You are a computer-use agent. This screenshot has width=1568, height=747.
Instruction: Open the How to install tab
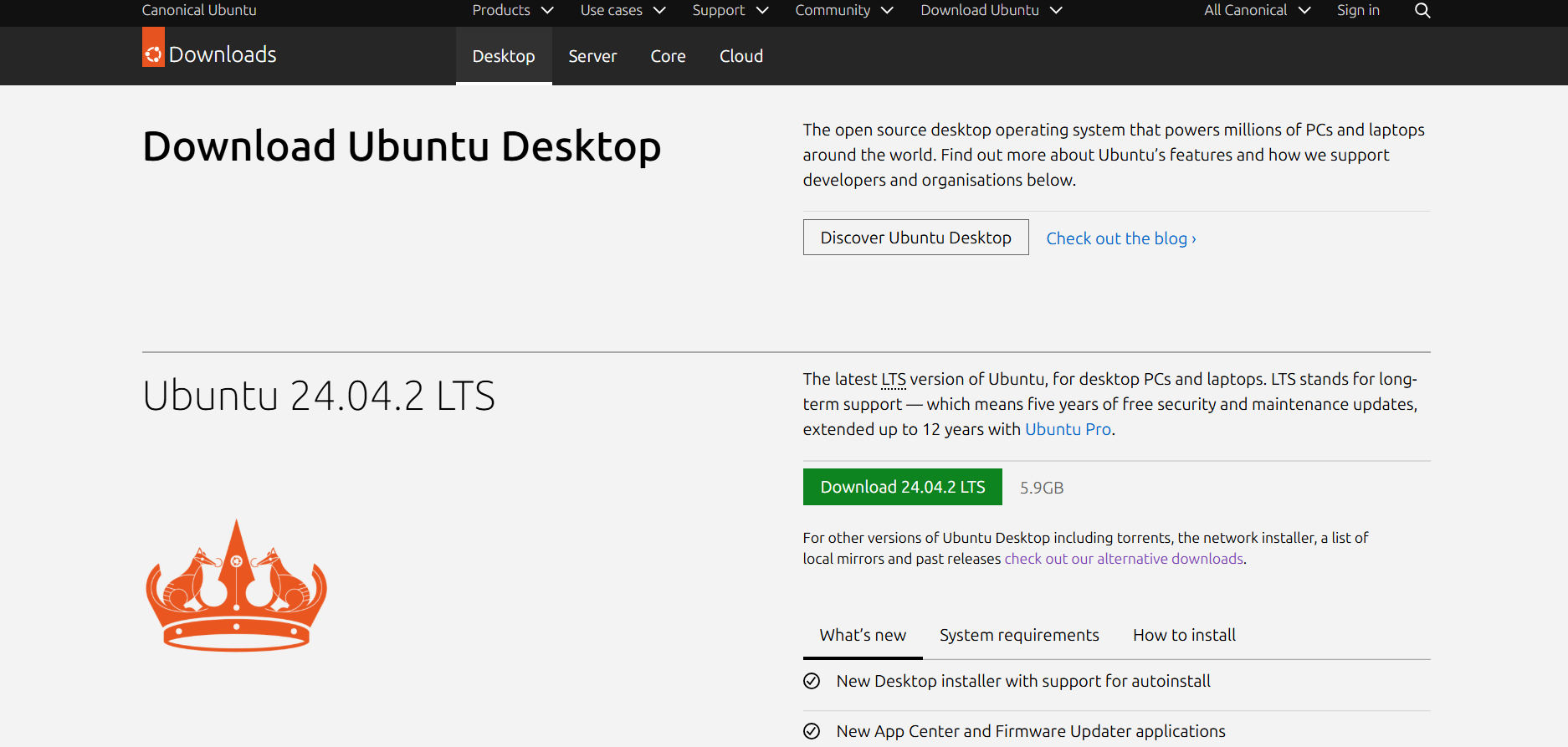[1184, 635]
